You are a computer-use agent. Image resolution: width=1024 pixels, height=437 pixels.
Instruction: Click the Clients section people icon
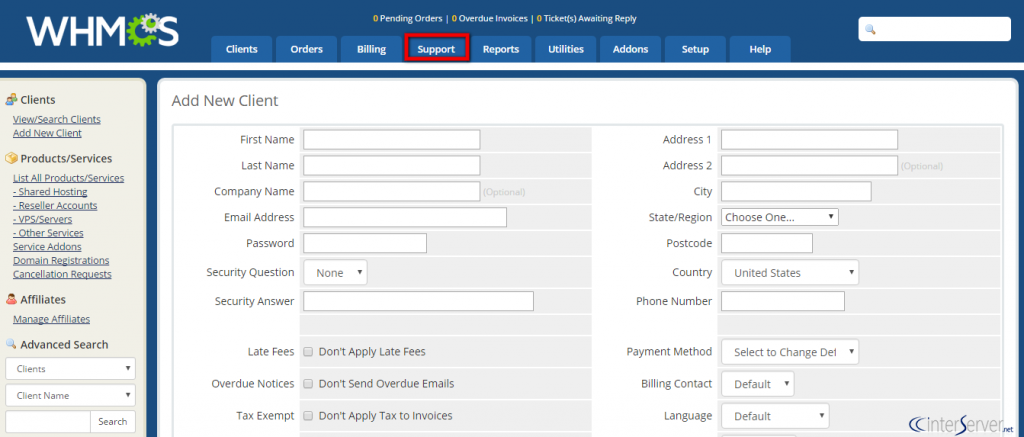point(11,99)
